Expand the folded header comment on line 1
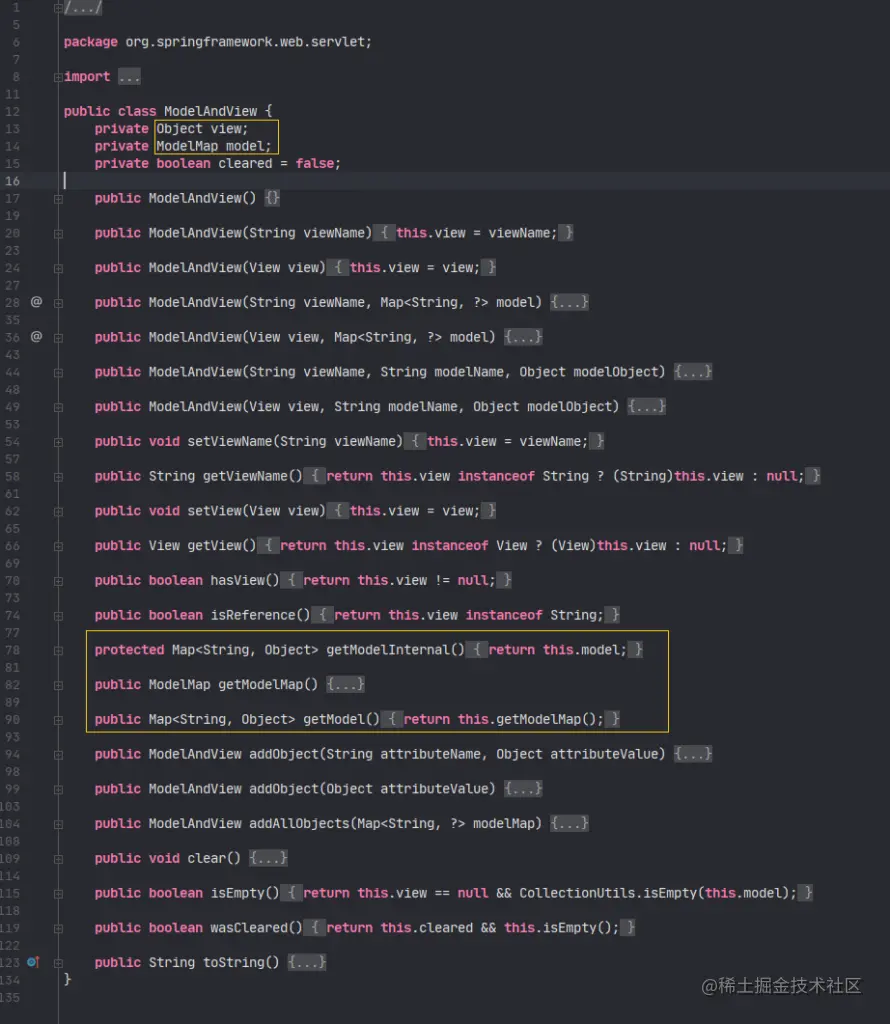 58,8
